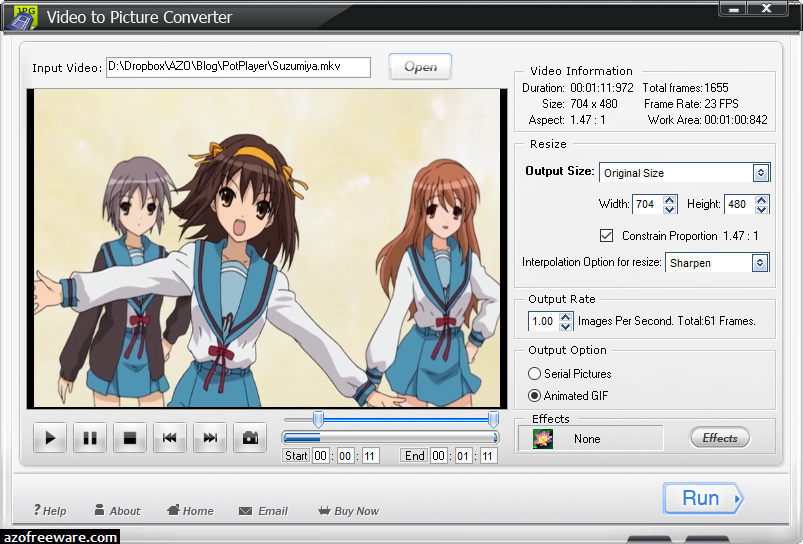Click the Work Area 00:01:00:842 text
Image resolution: width=803 pixels, height=544 pixels.
[x=707, y=120]
